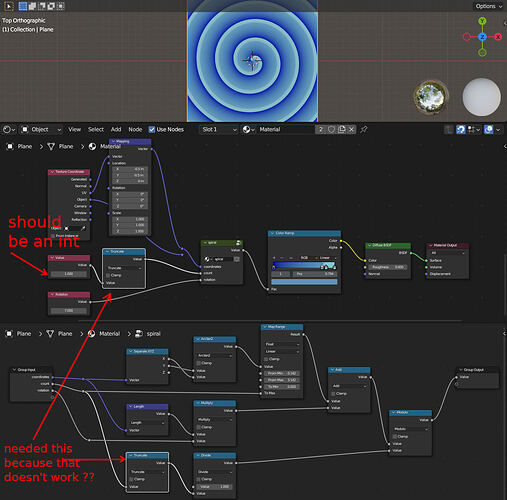This screenshot has width=507, height=500.
Task: Click the red X axis on navigation gizmo
Action: 498,37
